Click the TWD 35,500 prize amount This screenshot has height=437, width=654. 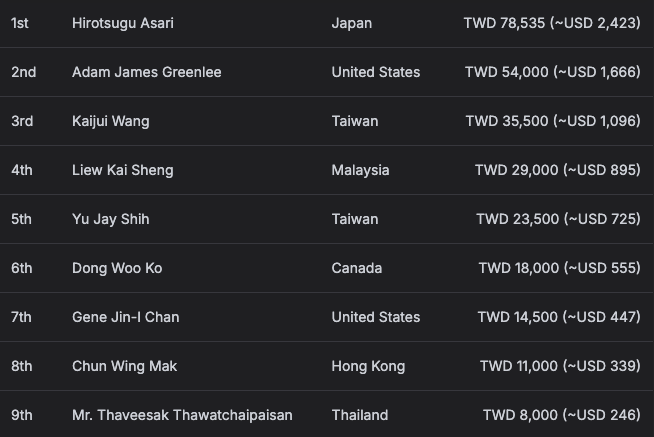tap(553, 121)
